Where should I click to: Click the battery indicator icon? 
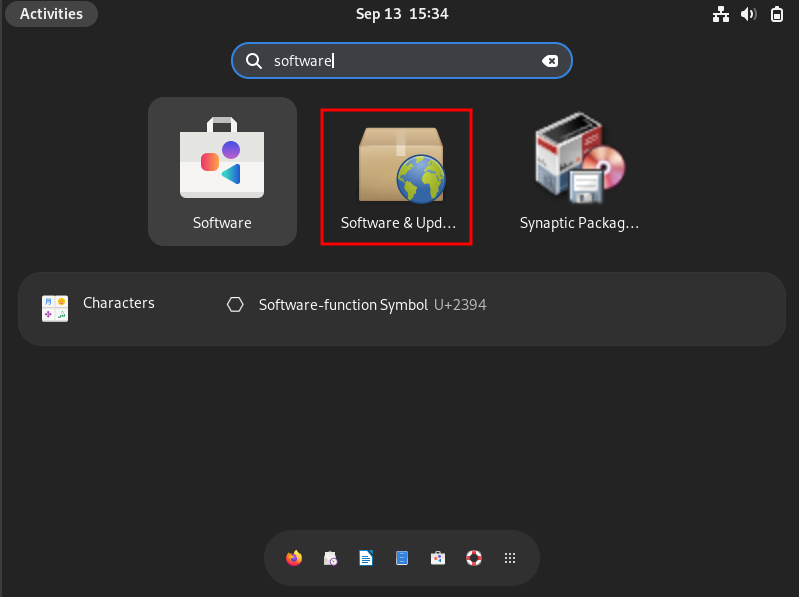tap(777, 14)
